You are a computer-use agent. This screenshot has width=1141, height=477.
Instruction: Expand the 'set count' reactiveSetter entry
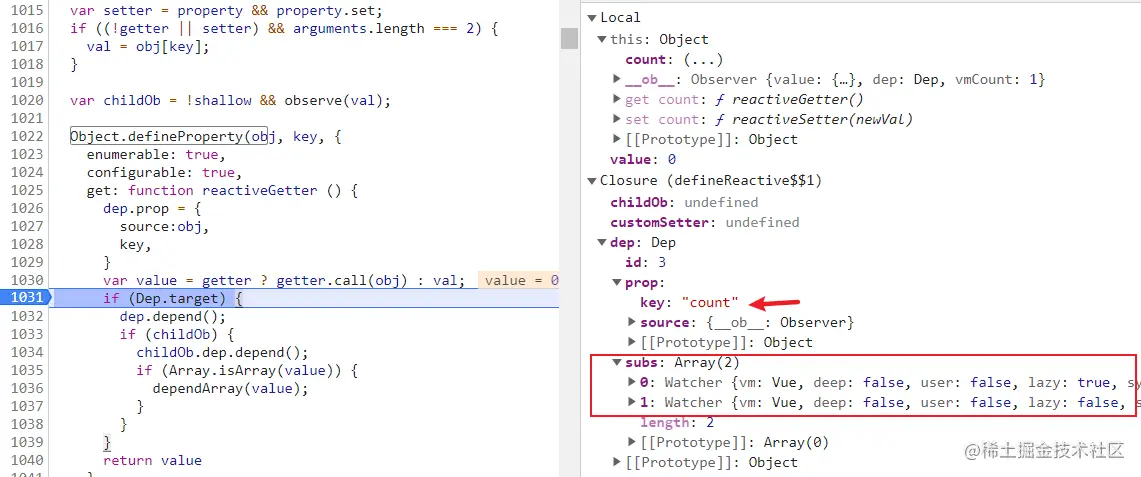point(617,119)
